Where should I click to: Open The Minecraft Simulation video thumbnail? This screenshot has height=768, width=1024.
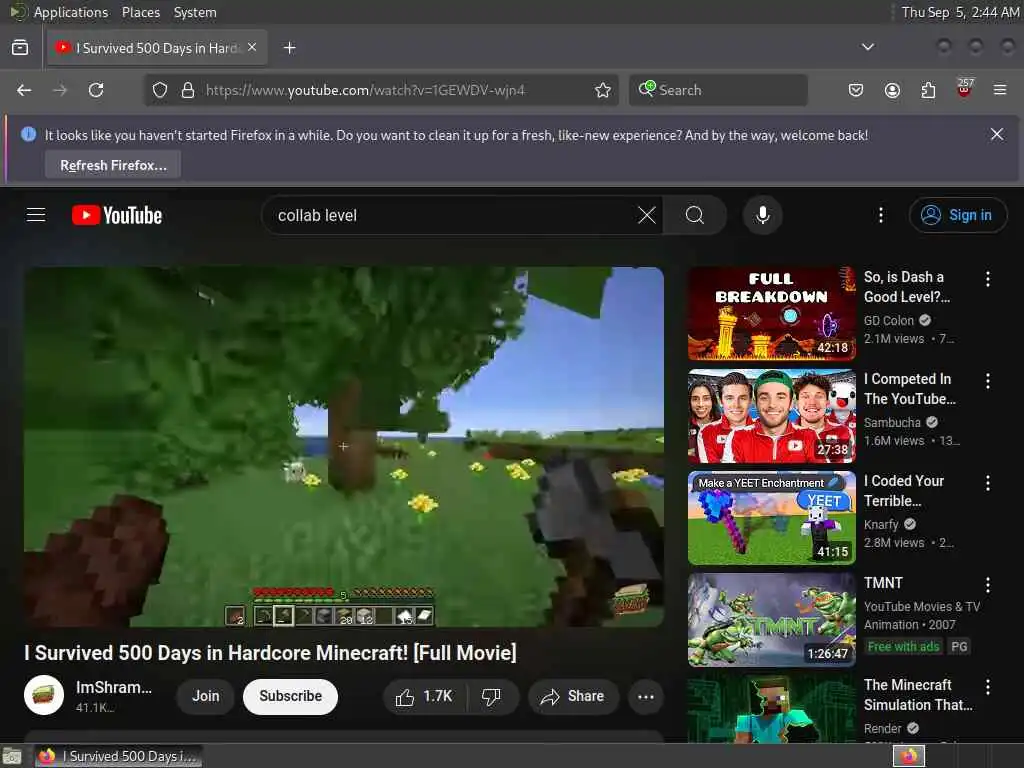[771, 709]
